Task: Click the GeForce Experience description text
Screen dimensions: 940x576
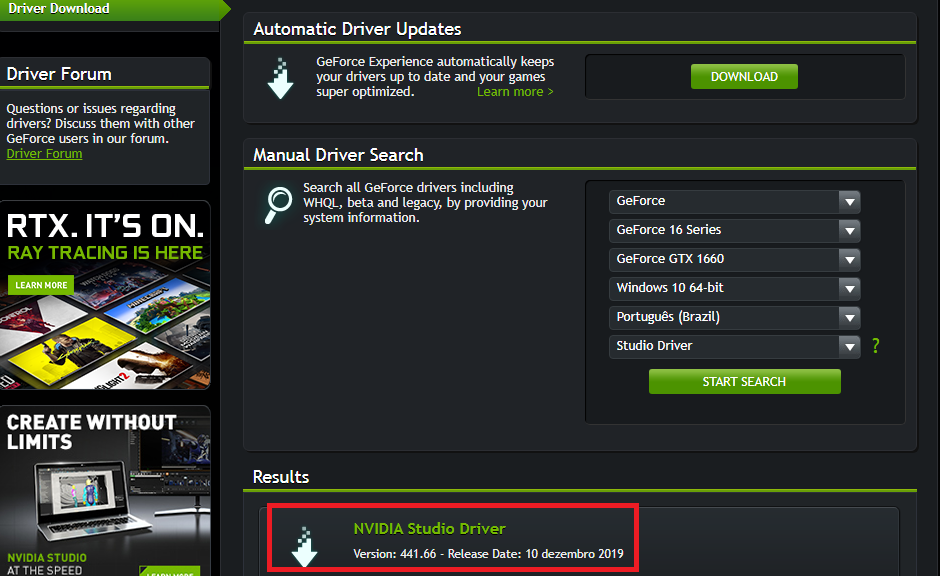Action: pyautogui.click(x=435, y=77)
